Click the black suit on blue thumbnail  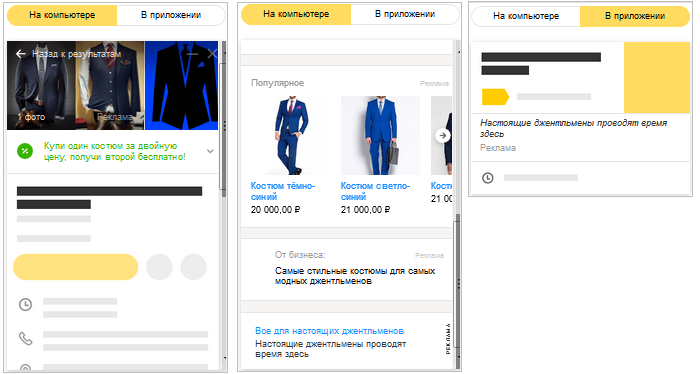click(181, 85)
